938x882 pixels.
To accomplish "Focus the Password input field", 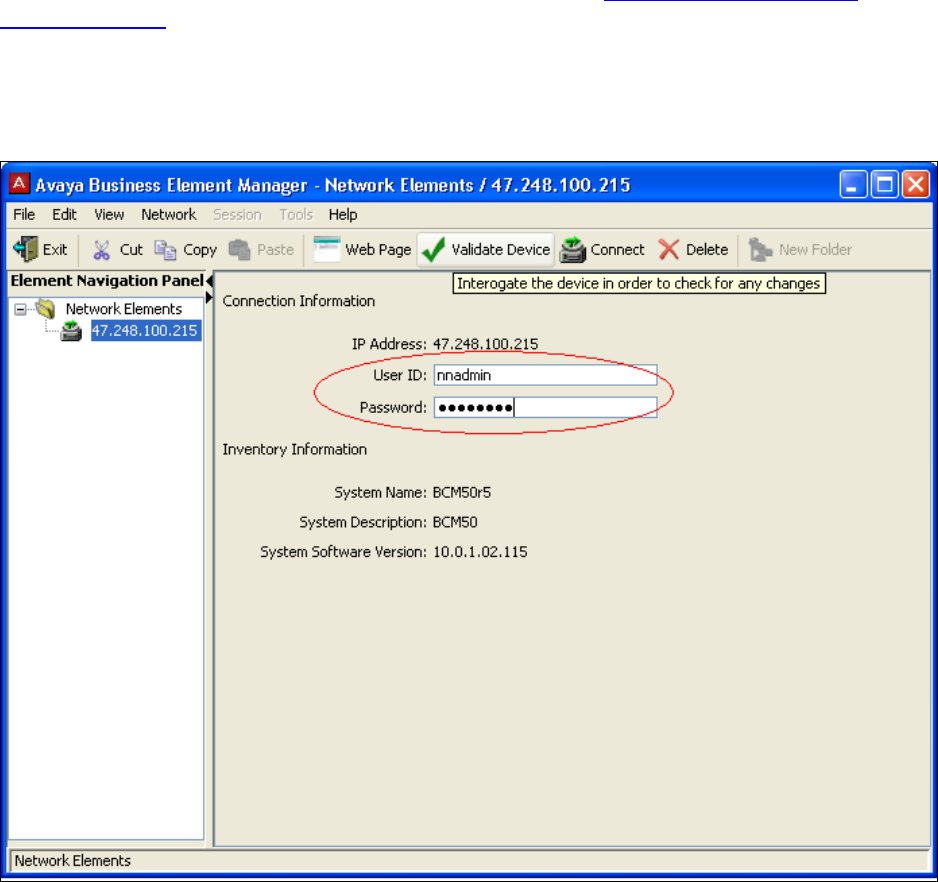I will (x=546, y=407).
